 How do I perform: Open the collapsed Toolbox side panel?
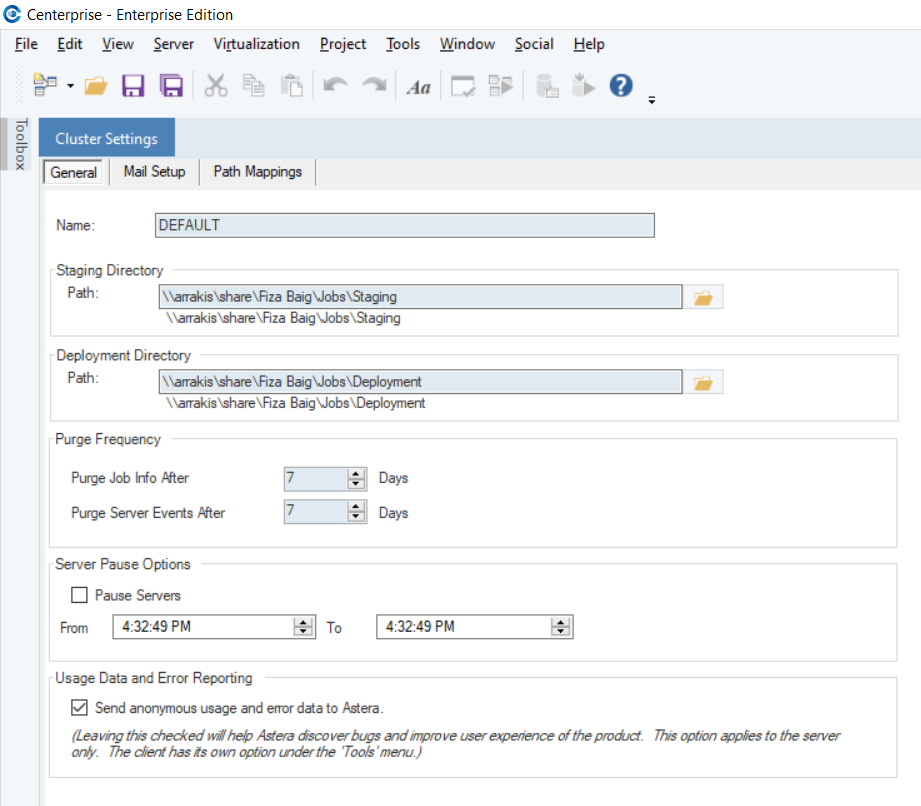click(x=18, y=145)
